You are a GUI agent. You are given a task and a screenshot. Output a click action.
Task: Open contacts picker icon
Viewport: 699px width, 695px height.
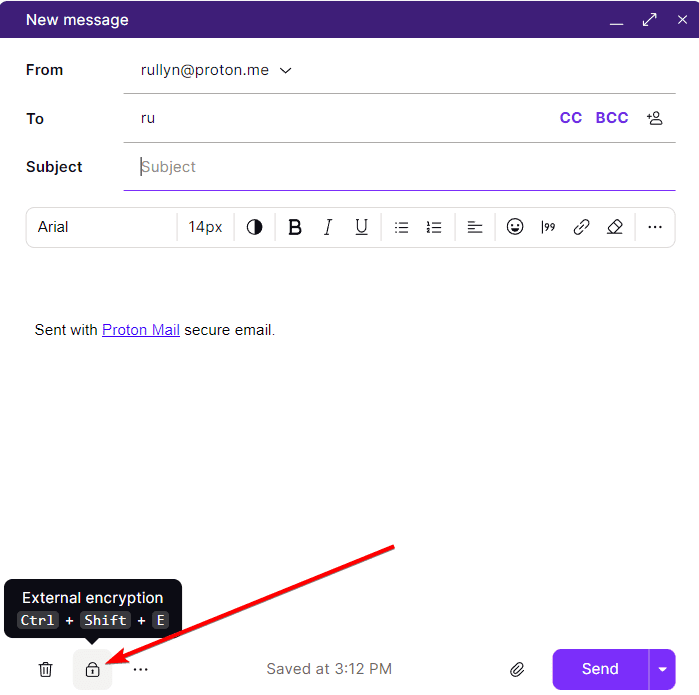point(655,118)
